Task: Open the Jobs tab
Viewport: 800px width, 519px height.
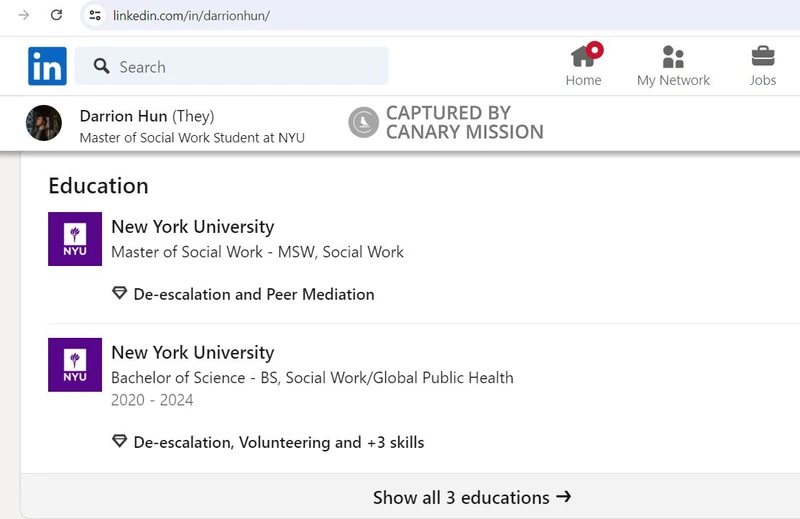Action: [763, 65]
